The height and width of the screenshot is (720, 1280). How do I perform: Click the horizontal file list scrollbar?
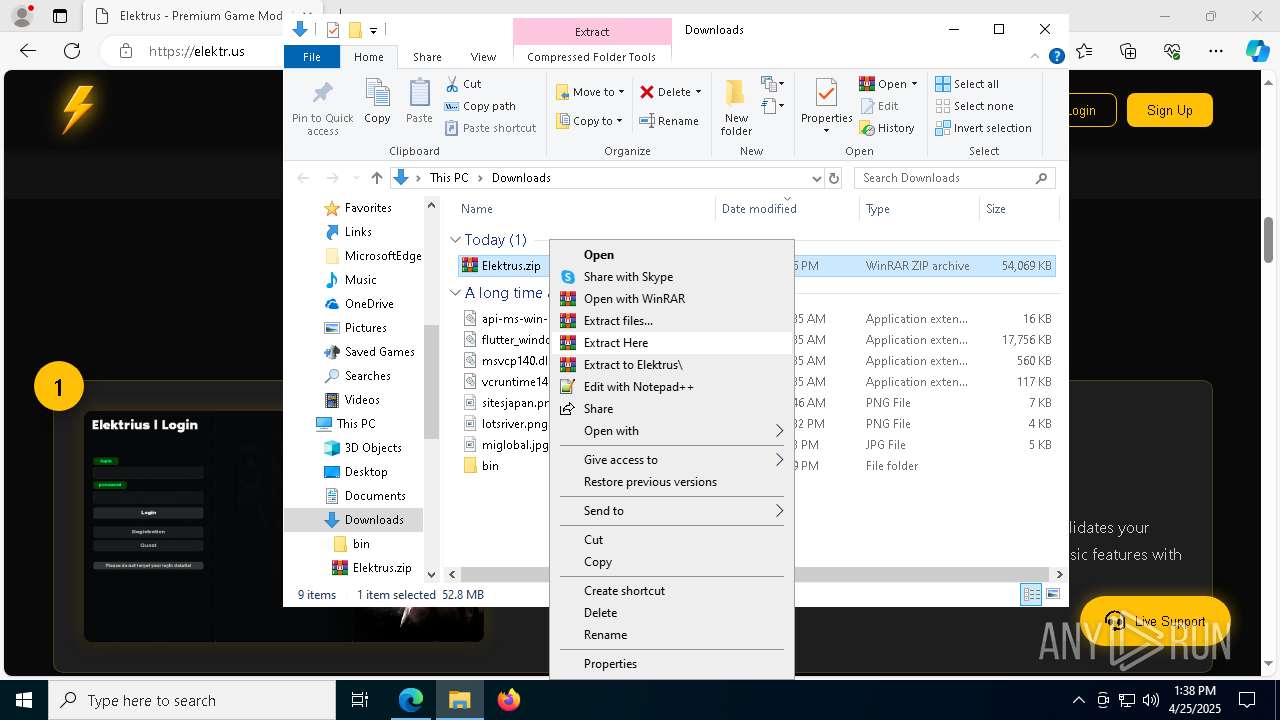tap(755, 574)
